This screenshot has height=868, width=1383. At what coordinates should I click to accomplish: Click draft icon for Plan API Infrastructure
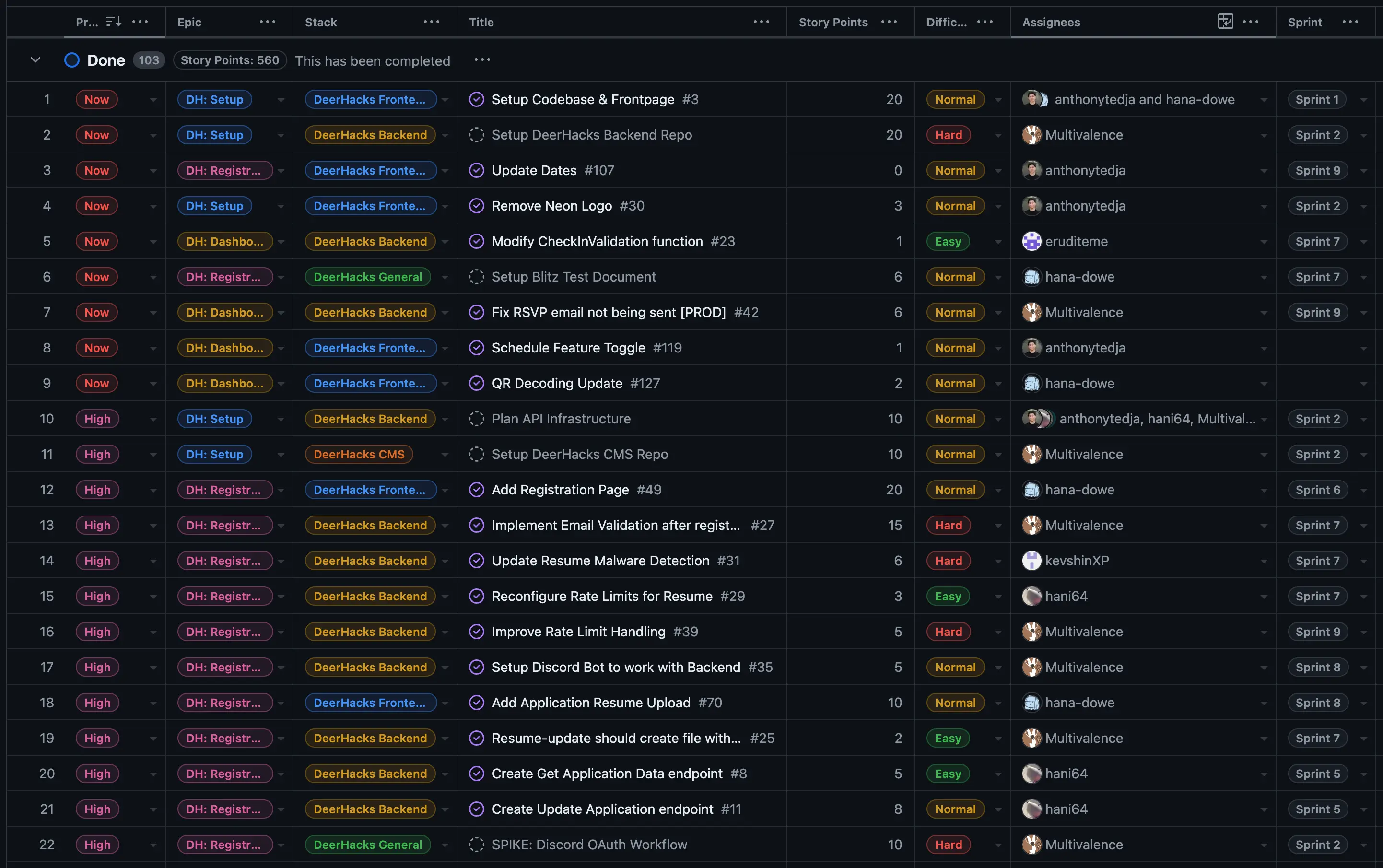477,419
